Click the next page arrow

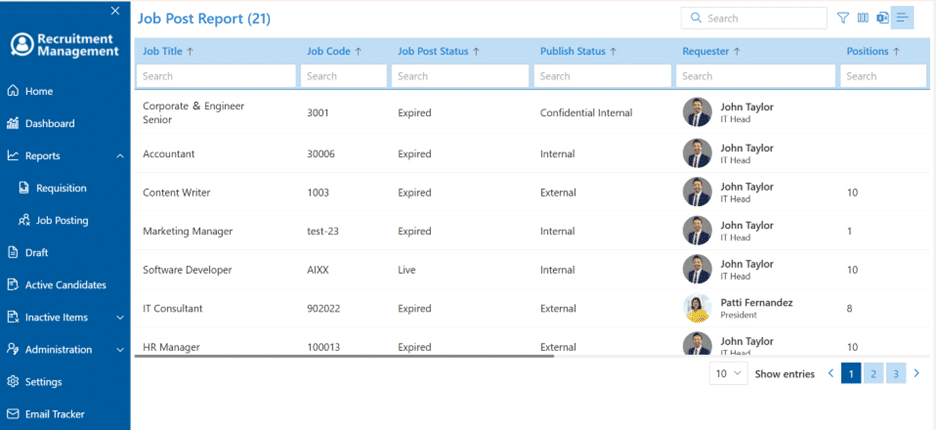point(916,374)
